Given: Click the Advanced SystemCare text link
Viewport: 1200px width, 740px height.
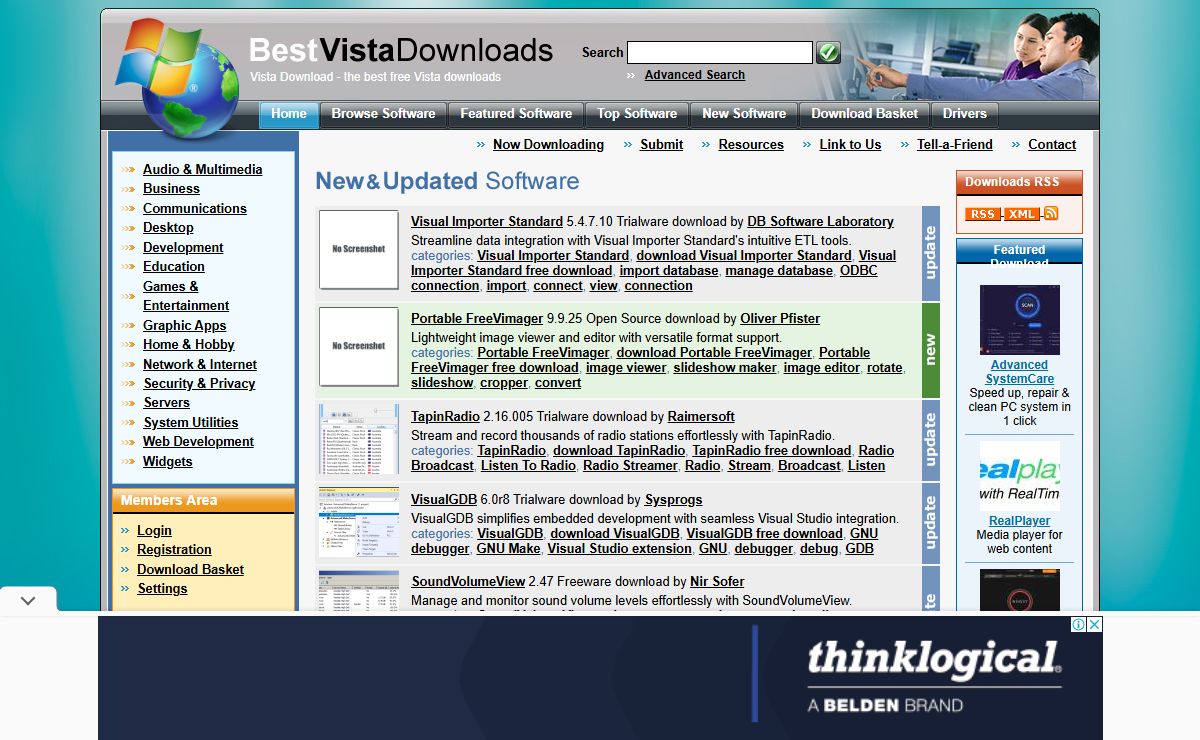Looking at the screenshot, I should (x=1019, y=372).
